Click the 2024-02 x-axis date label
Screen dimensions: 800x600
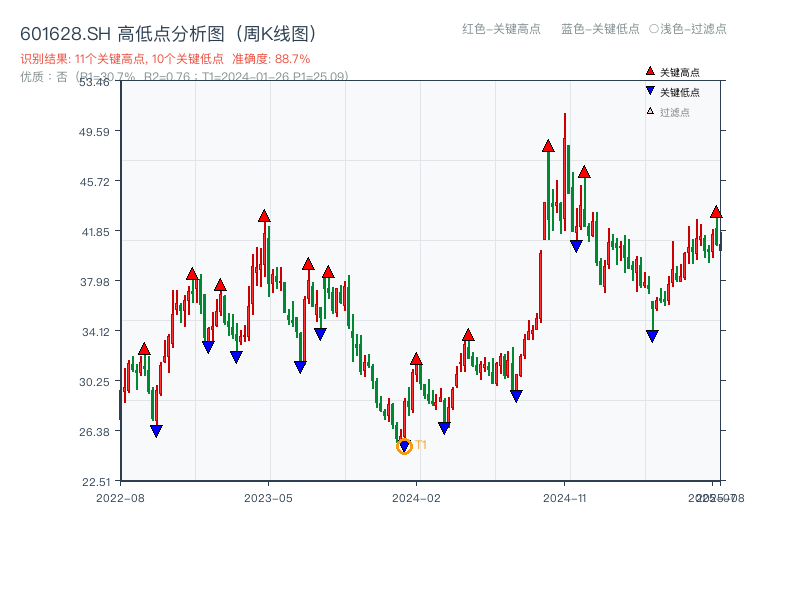416,498
